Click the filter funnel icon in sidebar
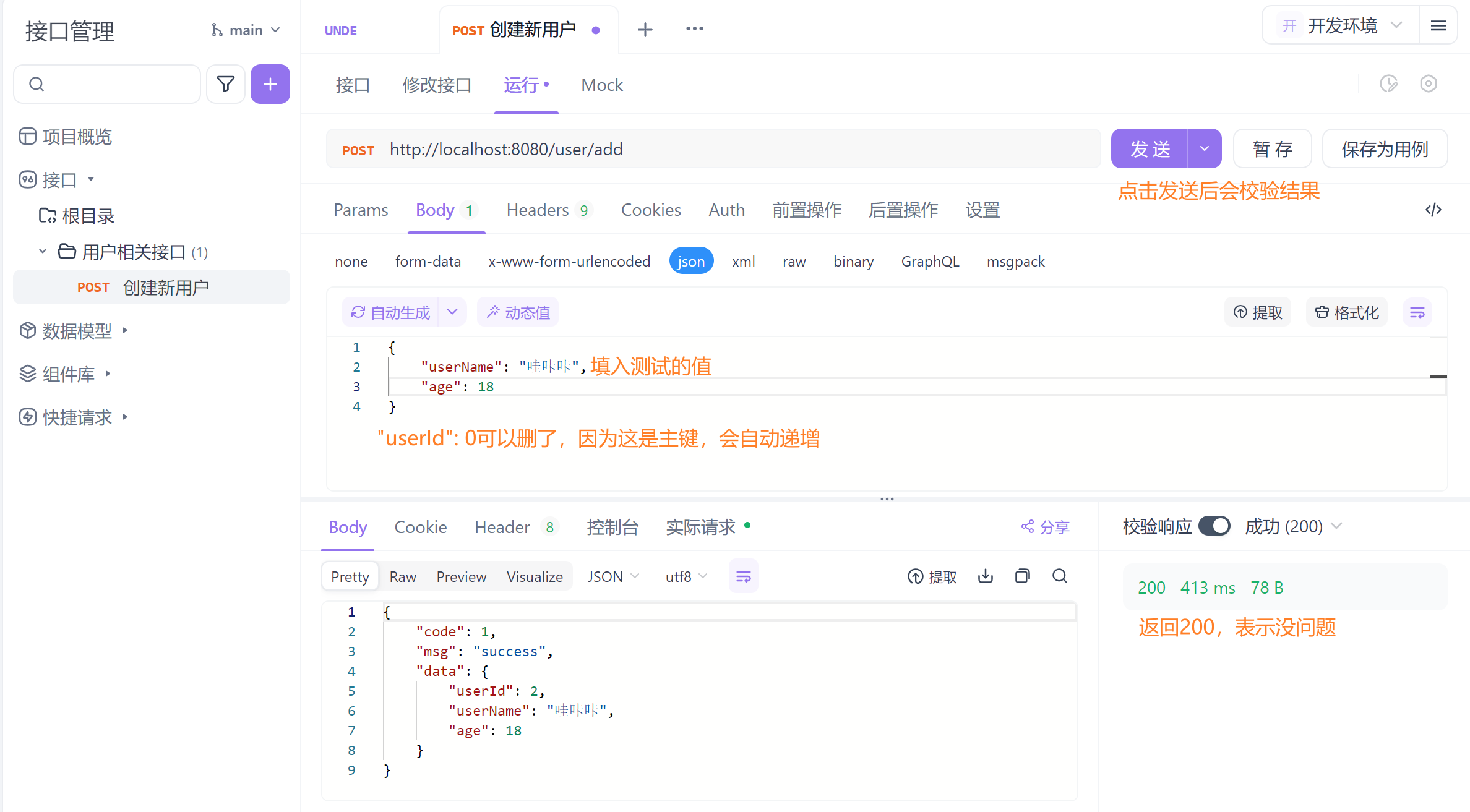This screenshot has height=812, width=1470. point(226,84)
